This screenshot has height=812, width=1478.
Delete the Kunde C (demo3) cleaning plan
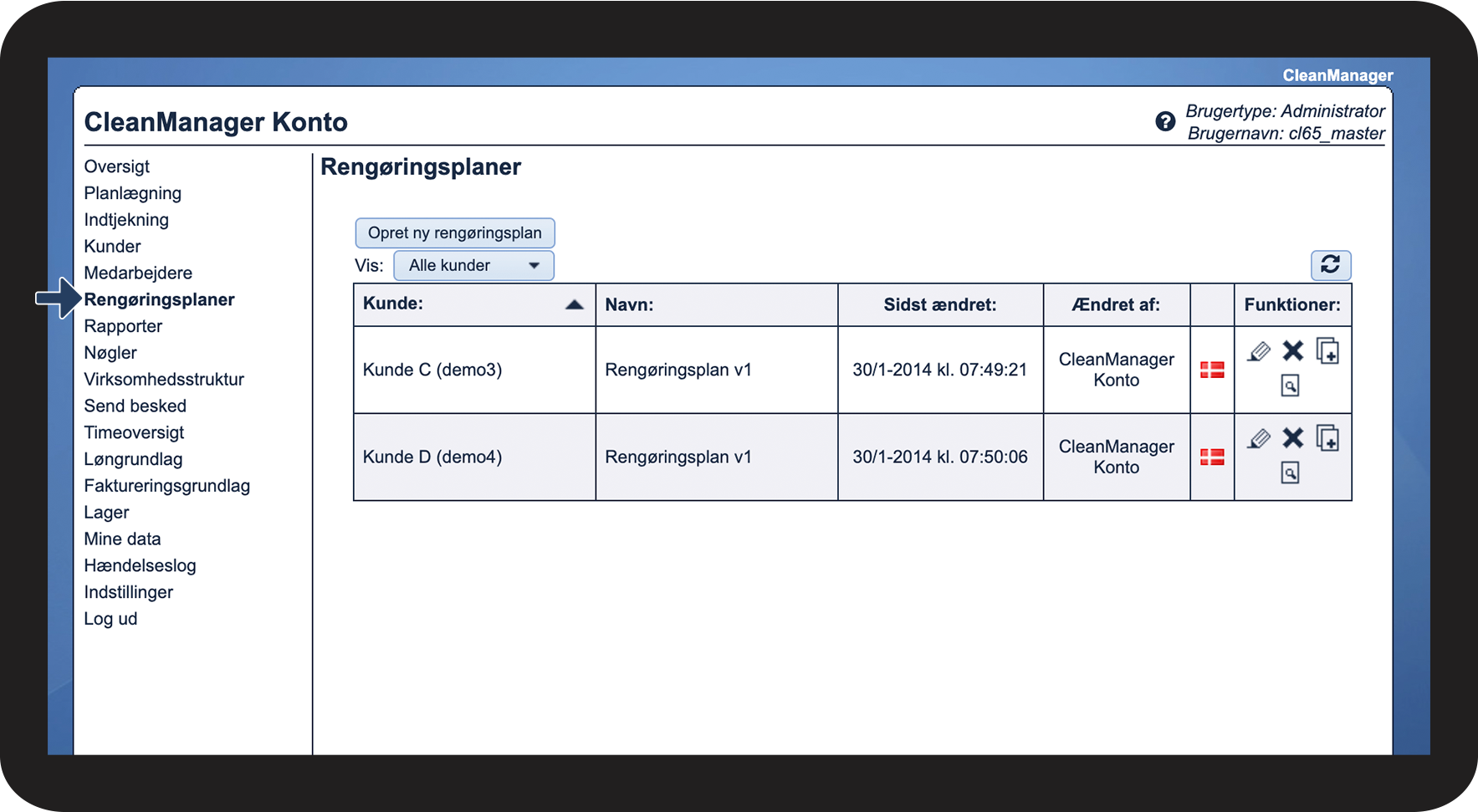click(1293, 351)
